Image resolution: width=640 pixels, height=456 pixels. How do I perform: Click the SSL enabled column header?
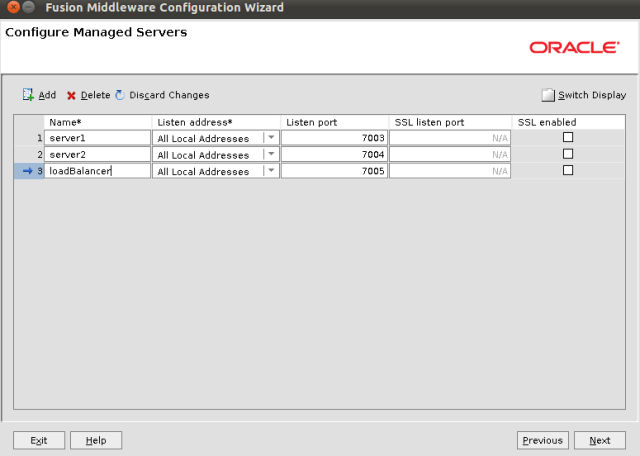[x=568, y=122]
